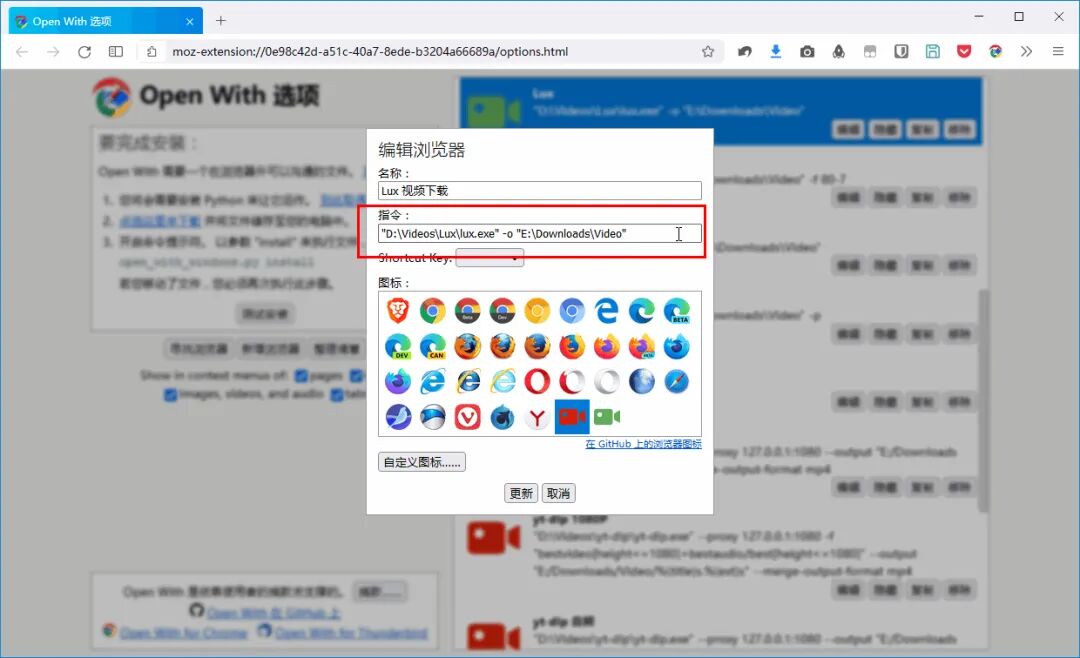Click the Pocket toolbar icon
This screenshot has width=1080, height=658.
[x=964, y=52]
